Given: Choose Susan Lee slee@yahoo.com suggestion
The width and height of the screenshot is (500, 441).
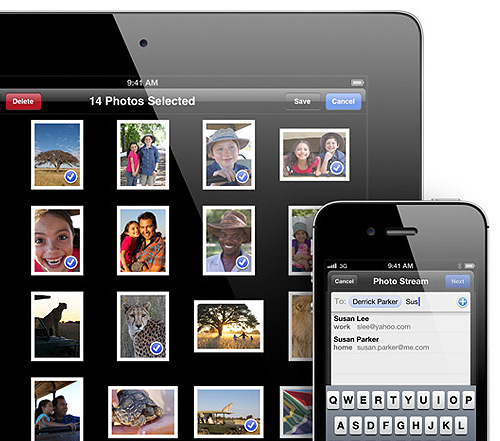Looking at the screenshot, I should 401,323.
